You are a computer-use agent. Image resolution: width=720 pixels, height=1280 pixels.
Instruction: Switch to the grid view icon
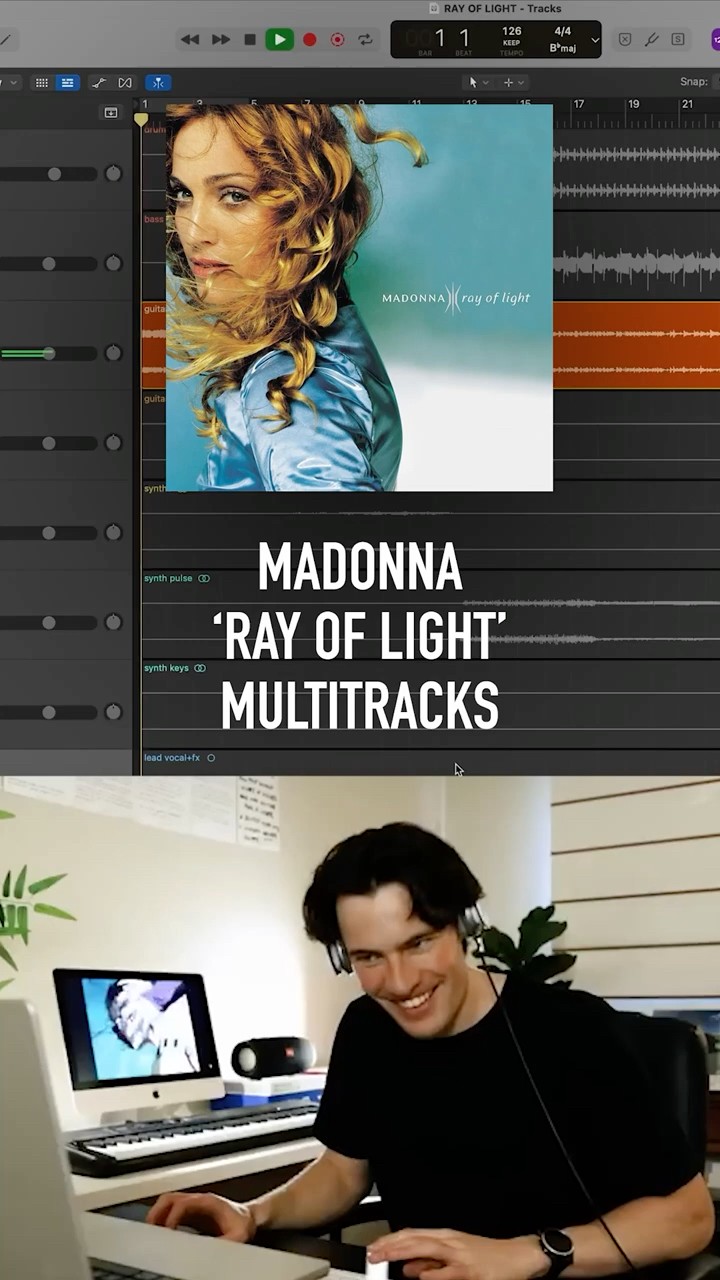pyautogui.click(x=42, y=83)
